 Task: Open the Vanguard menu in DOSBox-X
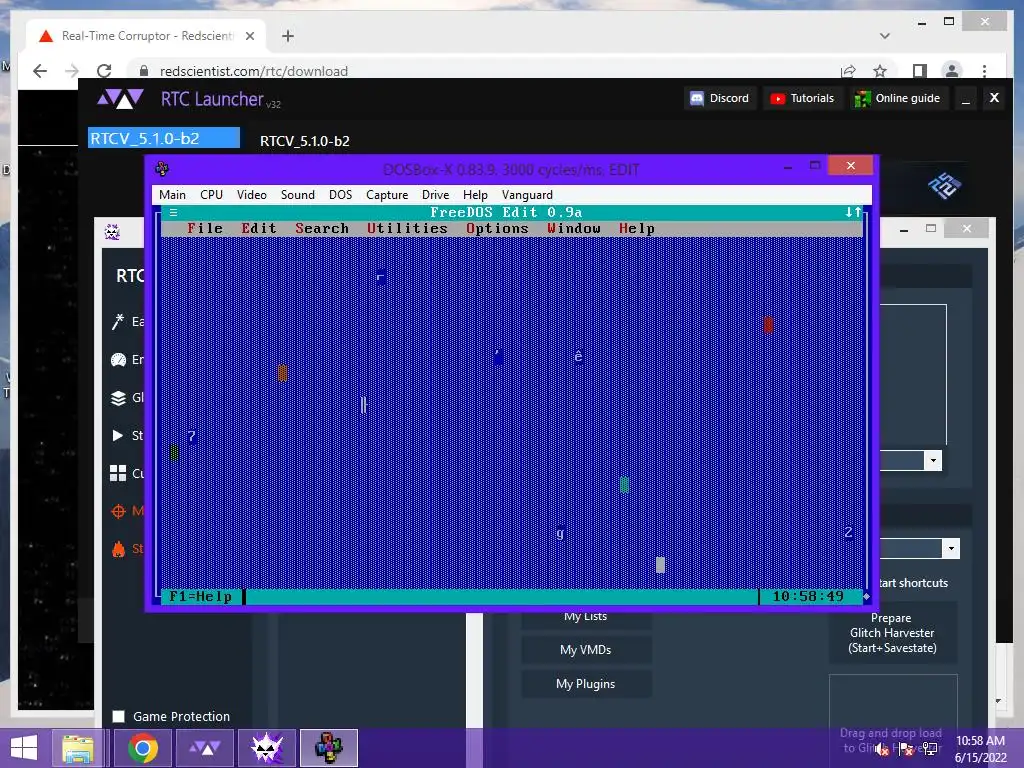527,195
